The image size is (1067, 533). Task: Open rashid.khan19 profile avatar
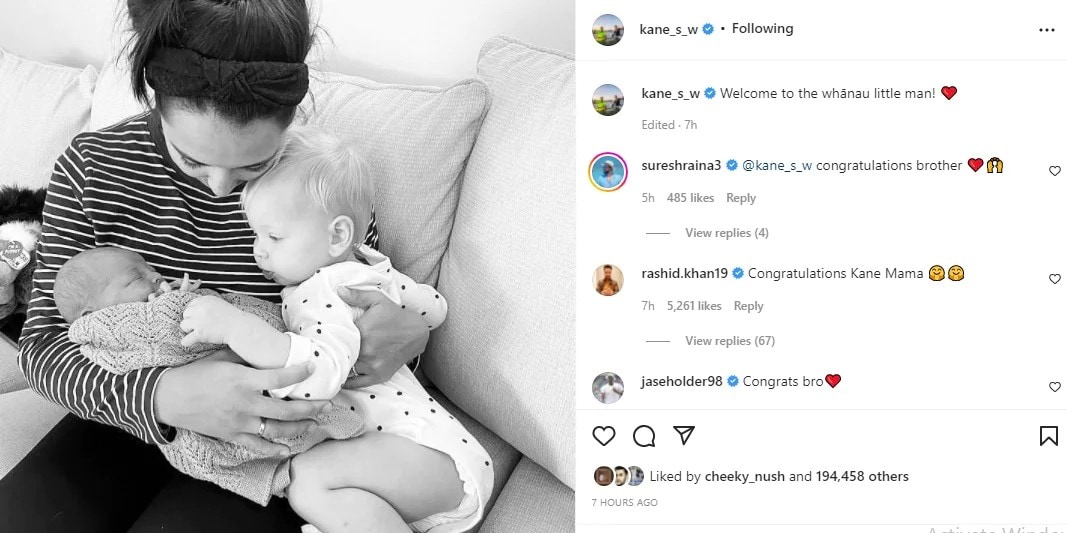pos(607,280)
